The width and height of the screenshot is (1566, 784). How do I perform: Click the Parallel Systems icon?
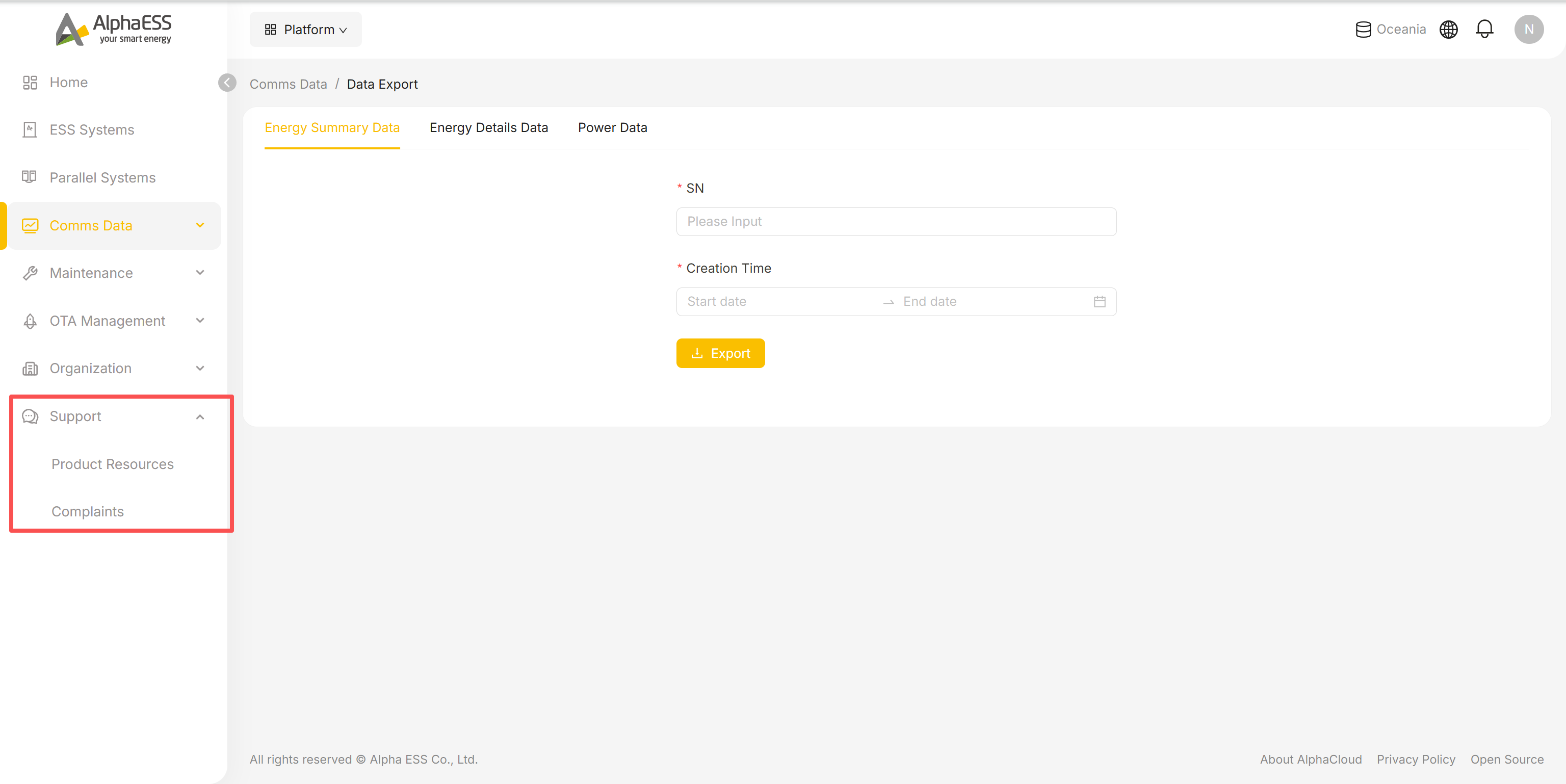click(x=29, y=177)
